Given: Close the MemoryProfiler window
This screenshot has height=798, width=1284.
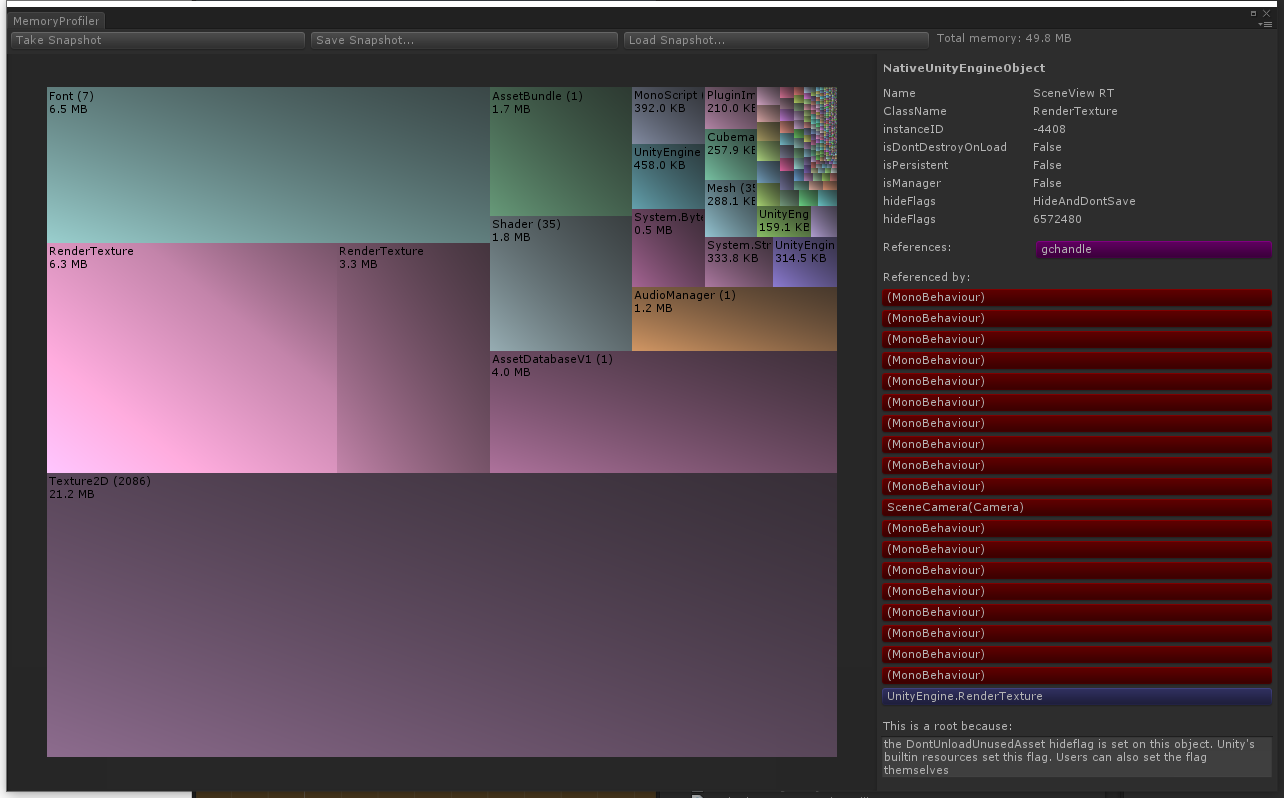Looking at the screenshot, I should (1266, 13).
